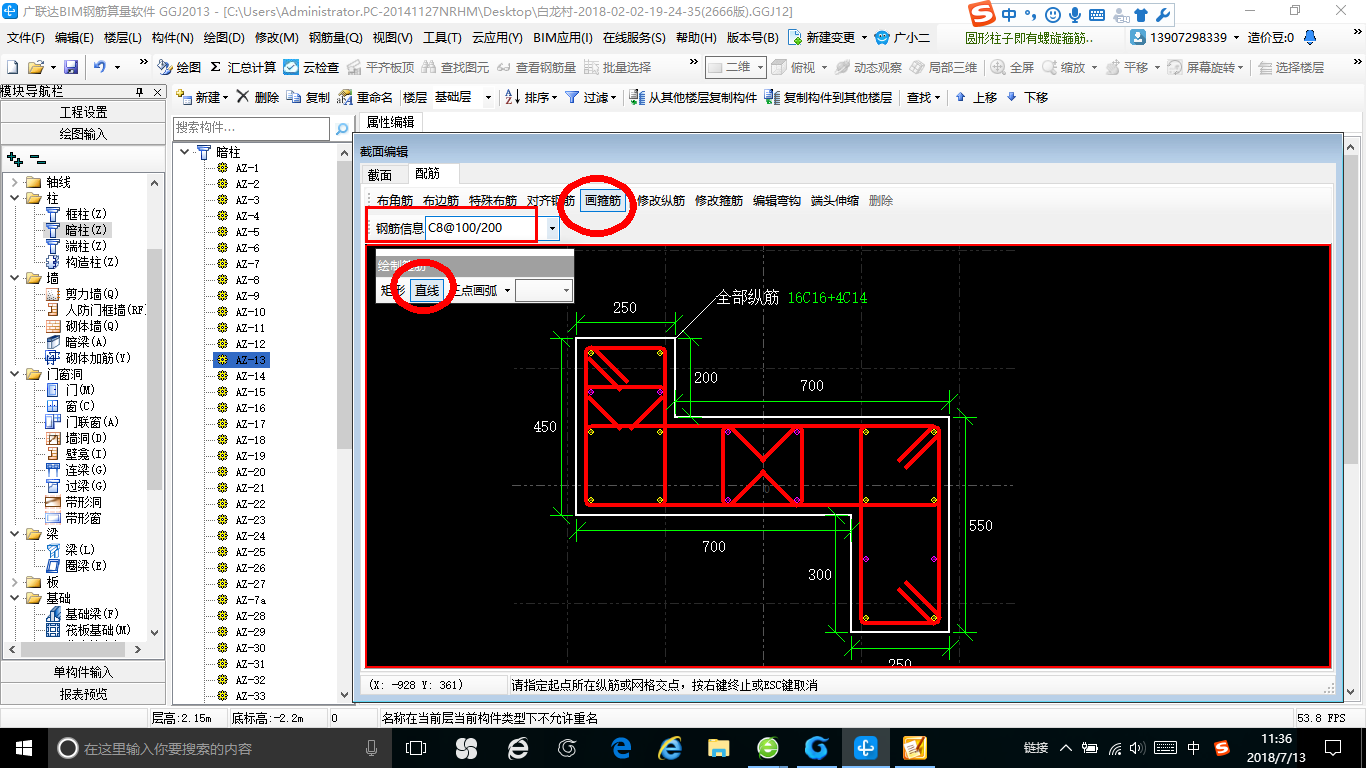Select AZ-7a in the component list
The width and height of the screenshot is (1366, 768).
[x=250, y=600]
